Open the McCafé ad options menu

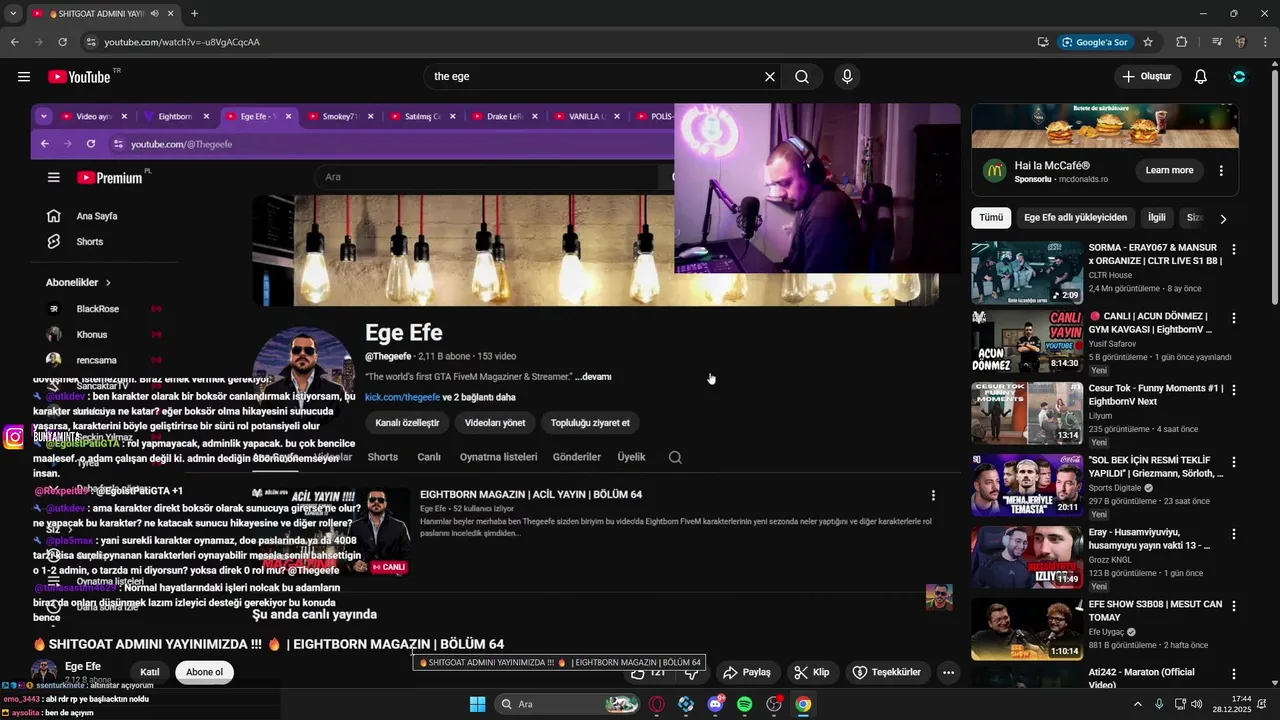point(1221,170)
